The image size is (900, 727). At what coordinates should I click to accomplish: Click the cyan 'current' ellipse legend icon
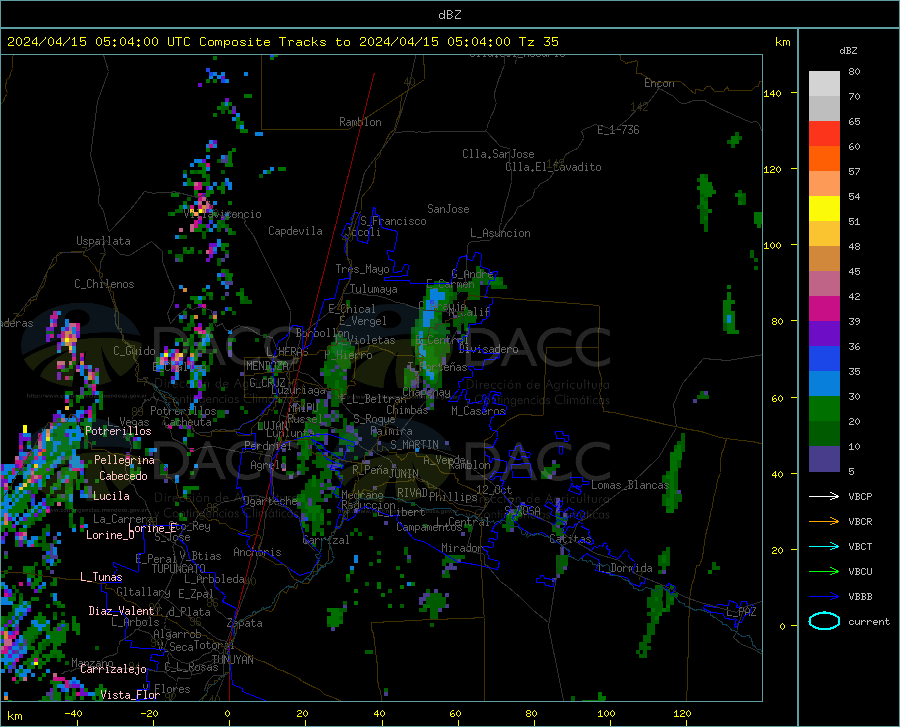[824, 621]
